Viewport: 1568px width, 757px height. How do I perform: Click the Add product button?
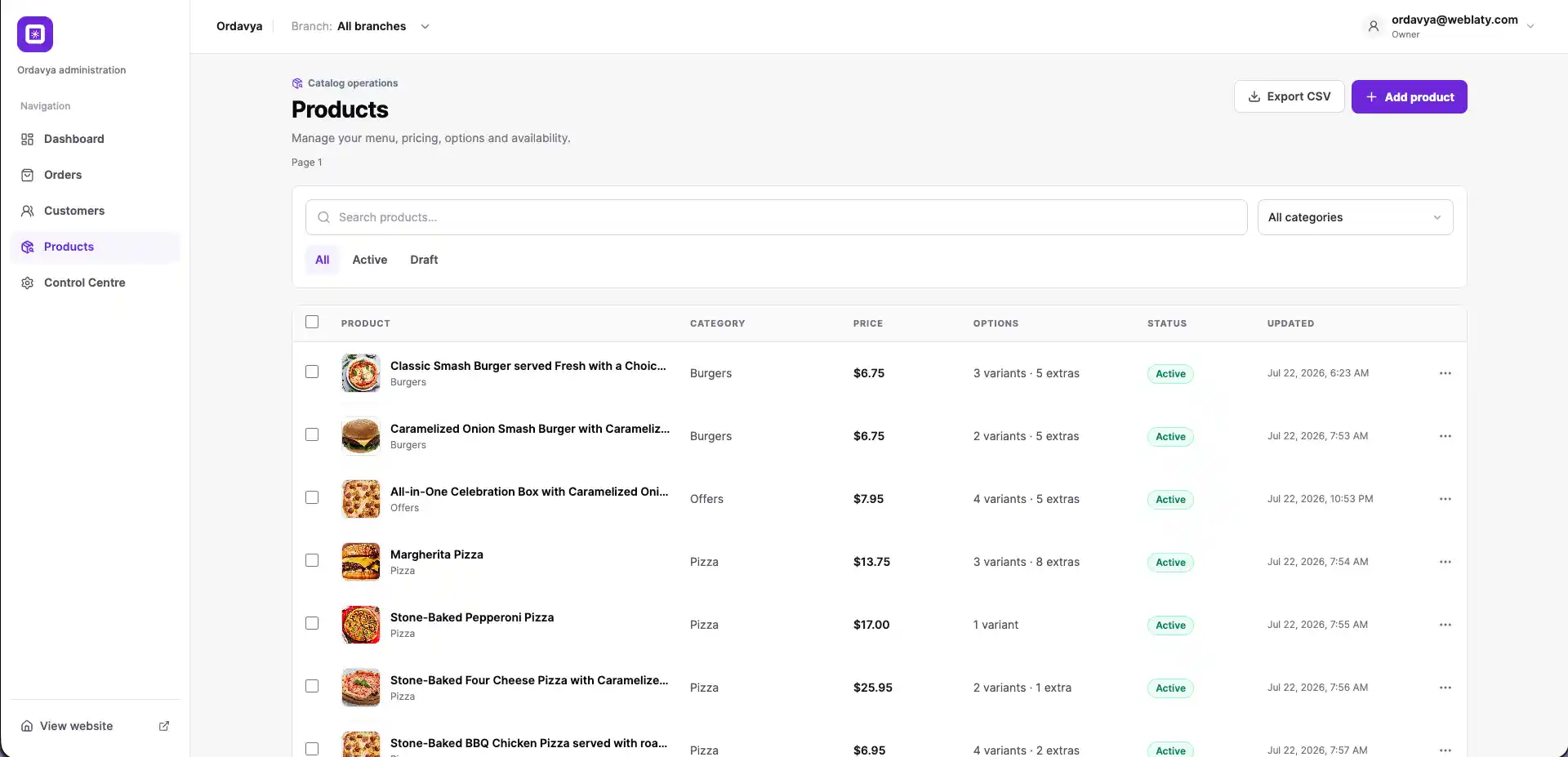click(1409, 96)
